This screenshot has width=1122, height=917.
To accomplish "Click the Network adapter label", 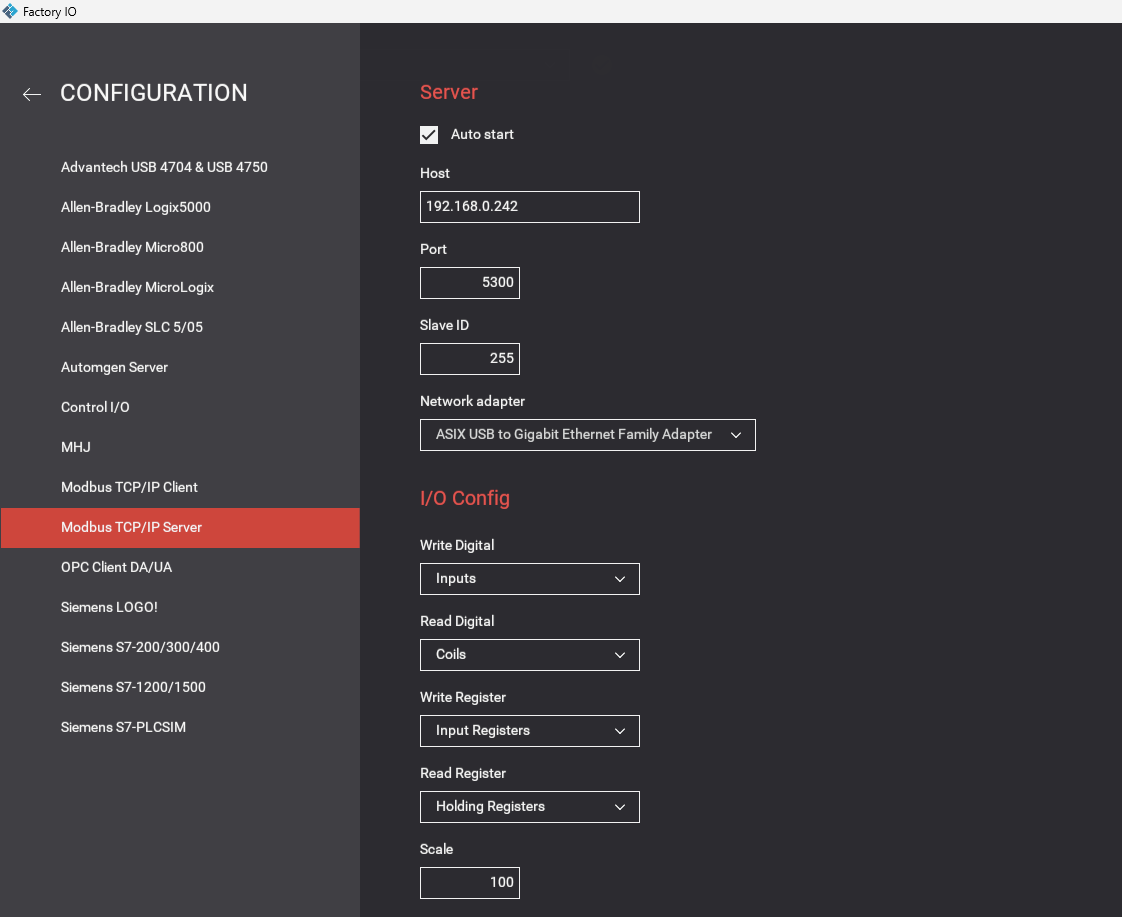I will (x=472, y=401).
